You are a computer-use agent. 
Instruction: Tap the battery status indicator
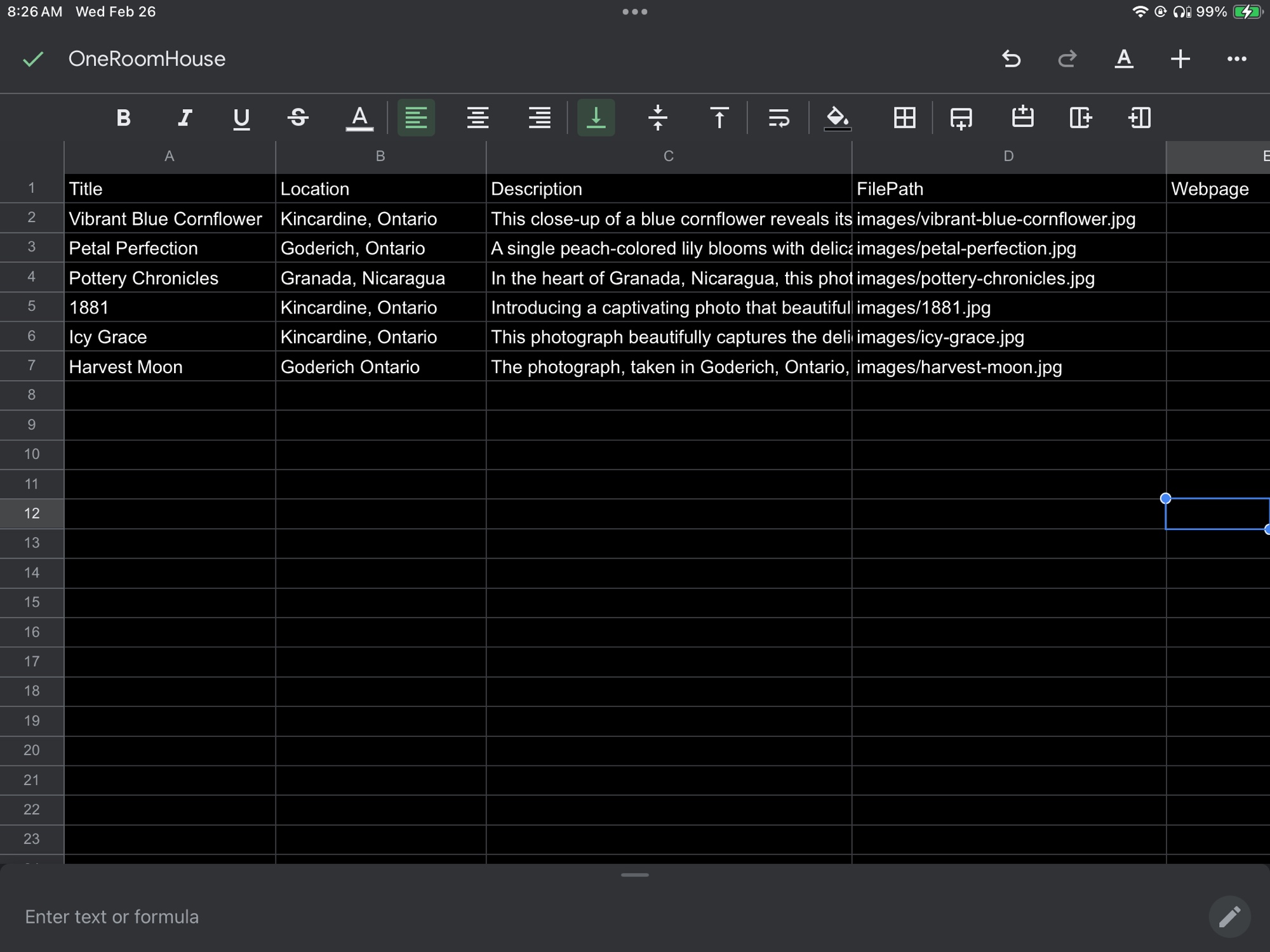pos(1248,11)
